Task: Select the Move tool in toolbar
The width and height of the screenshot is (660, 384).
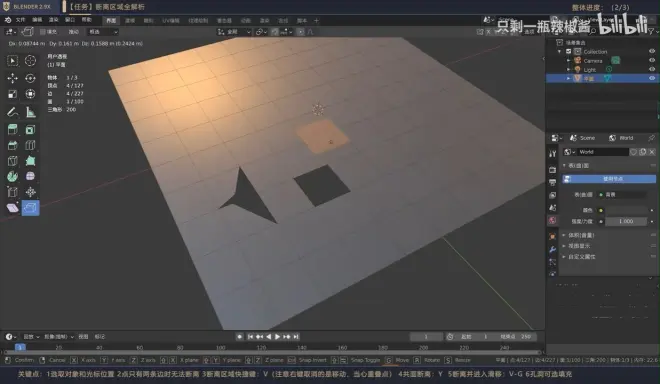Action: [13, 78]
